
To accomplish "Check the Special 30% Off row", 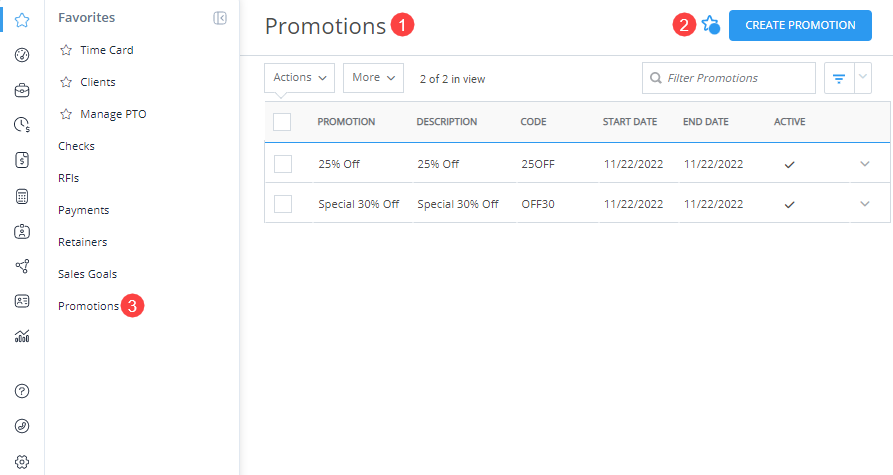I will (283, 204).
